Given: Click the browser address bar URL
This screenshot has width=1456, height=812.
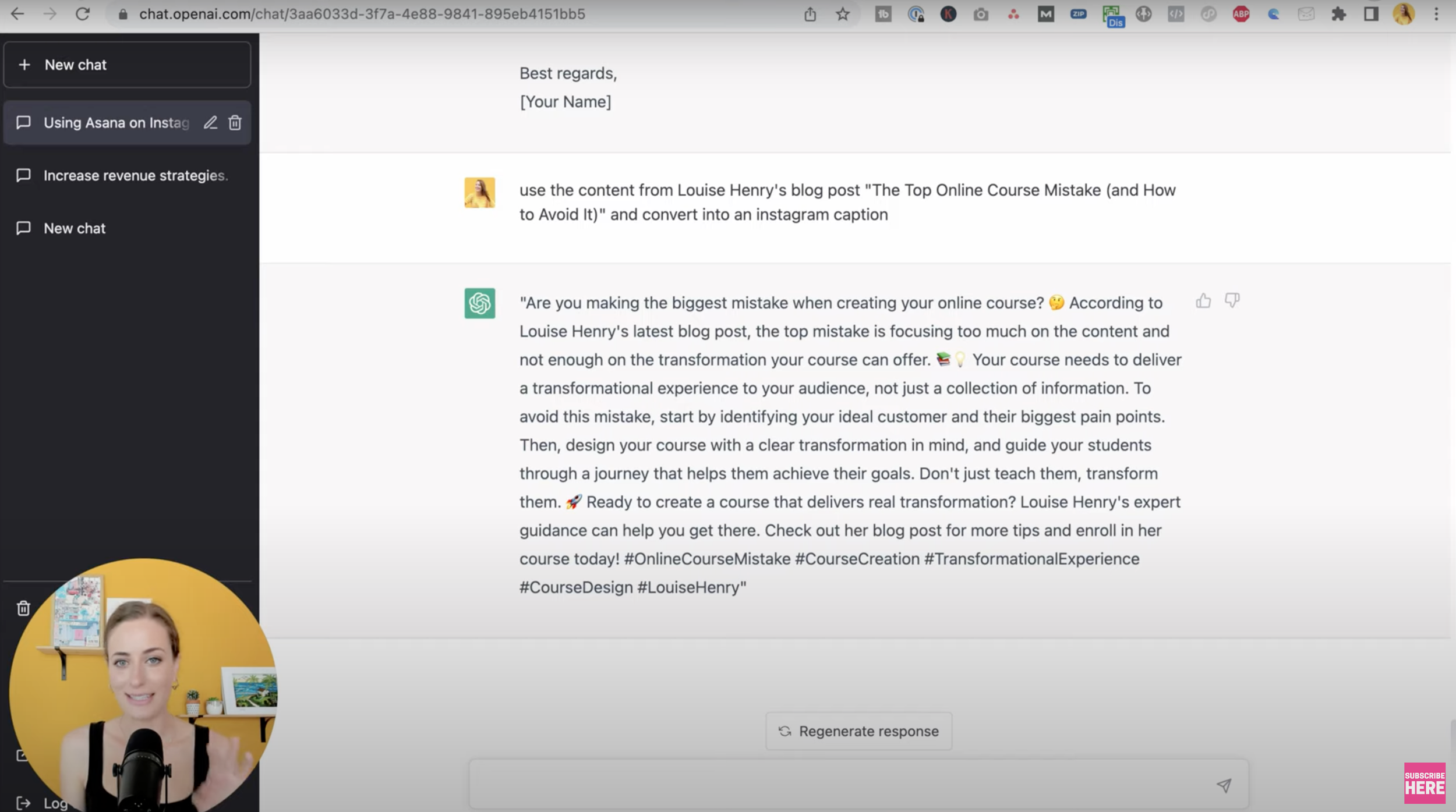Looking at the screenshot, I should coord(362,14).
